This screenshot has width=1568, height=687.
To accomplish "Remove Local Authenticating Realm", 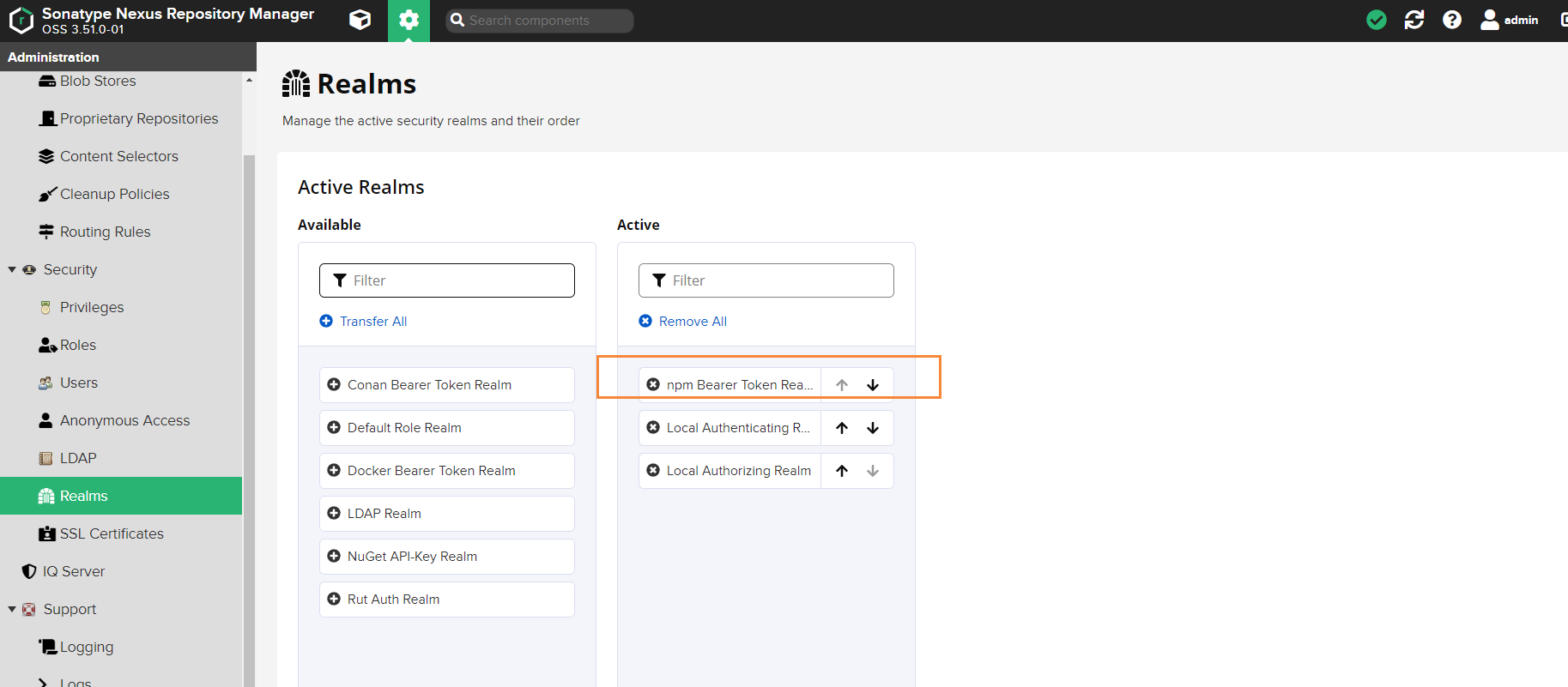I will pyautogui.click(x=653, y=428).
